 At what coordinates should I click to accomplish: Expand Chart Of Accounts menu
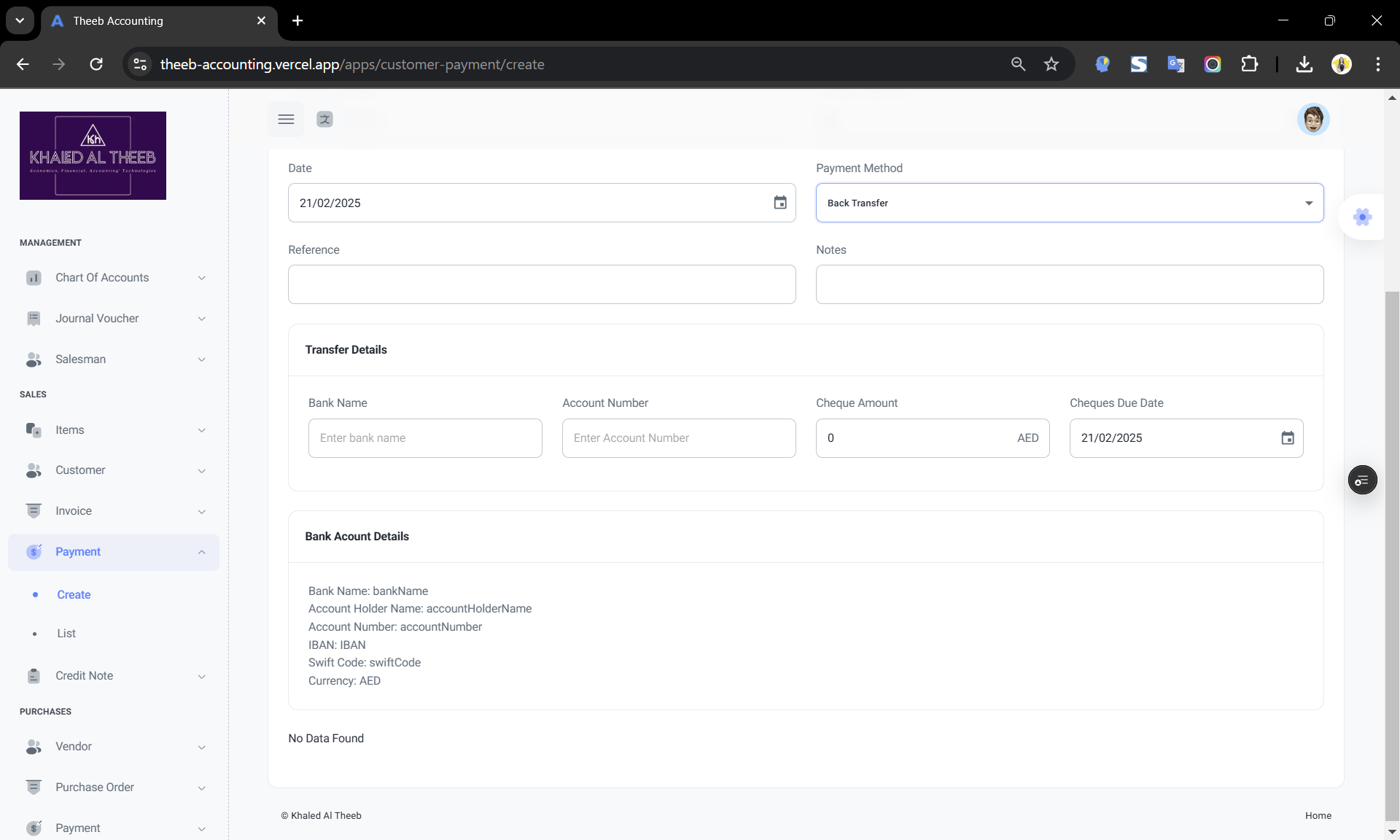tap(202, 278)
